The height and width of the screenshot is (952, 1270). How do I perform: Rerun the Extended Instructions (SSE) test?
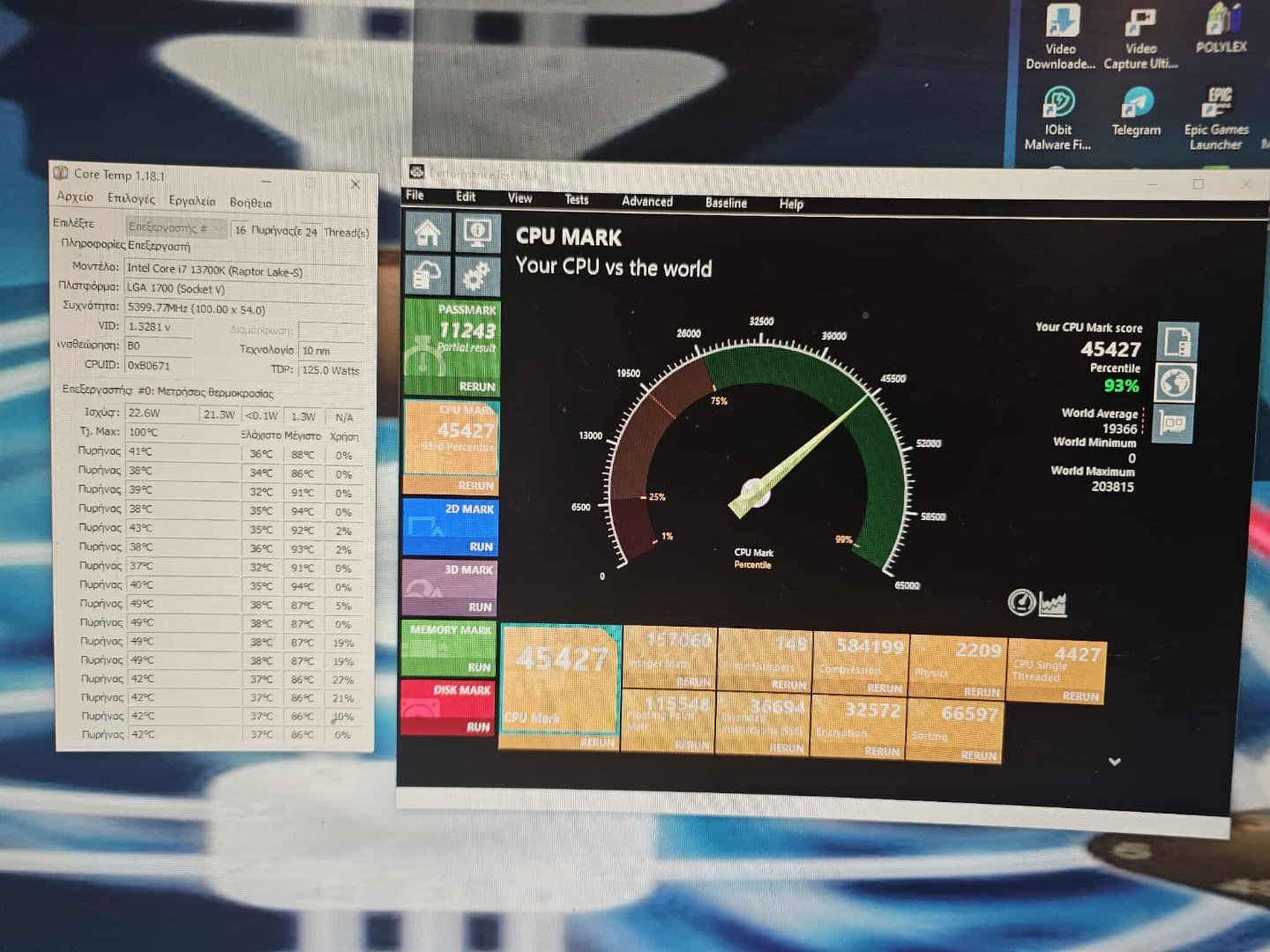786,748
